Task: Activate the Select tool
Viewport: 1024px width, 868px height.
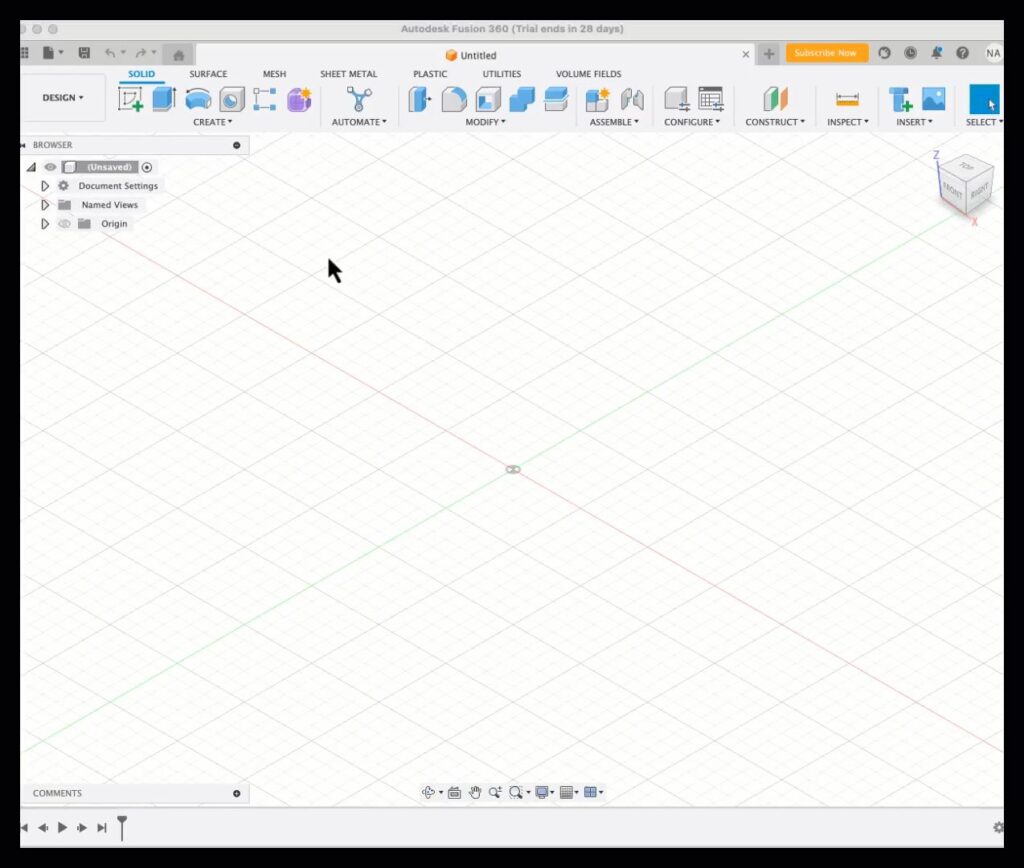Action: click(x=985, y=99)
